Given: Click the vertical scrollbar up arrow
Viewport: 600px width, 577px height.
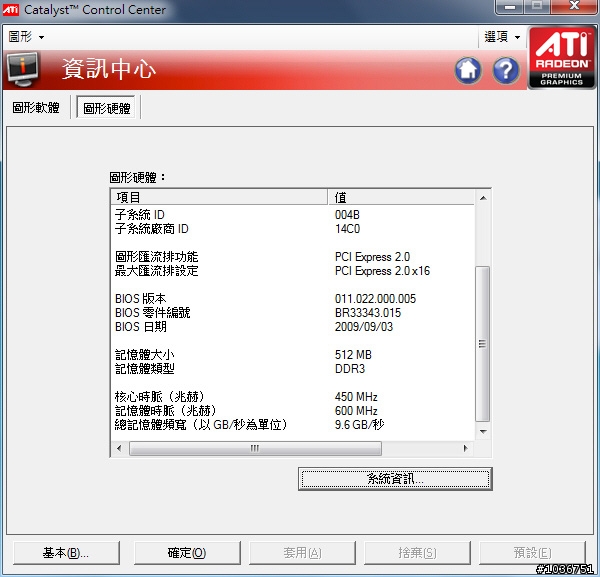Looking at the screenshot, I should tap(483, 198).
